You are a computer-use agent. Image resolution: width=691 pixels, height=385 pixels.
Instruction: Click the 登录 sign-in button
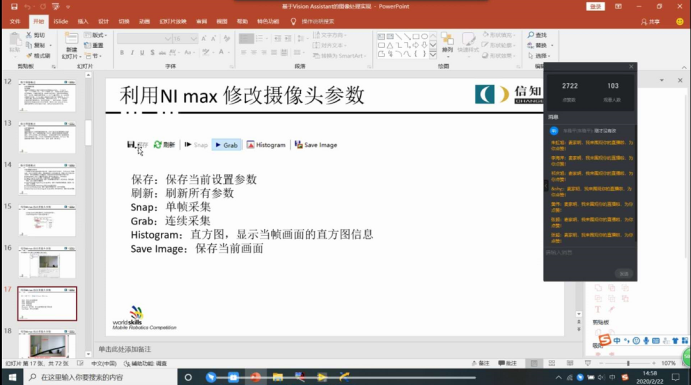pos(595,7)
